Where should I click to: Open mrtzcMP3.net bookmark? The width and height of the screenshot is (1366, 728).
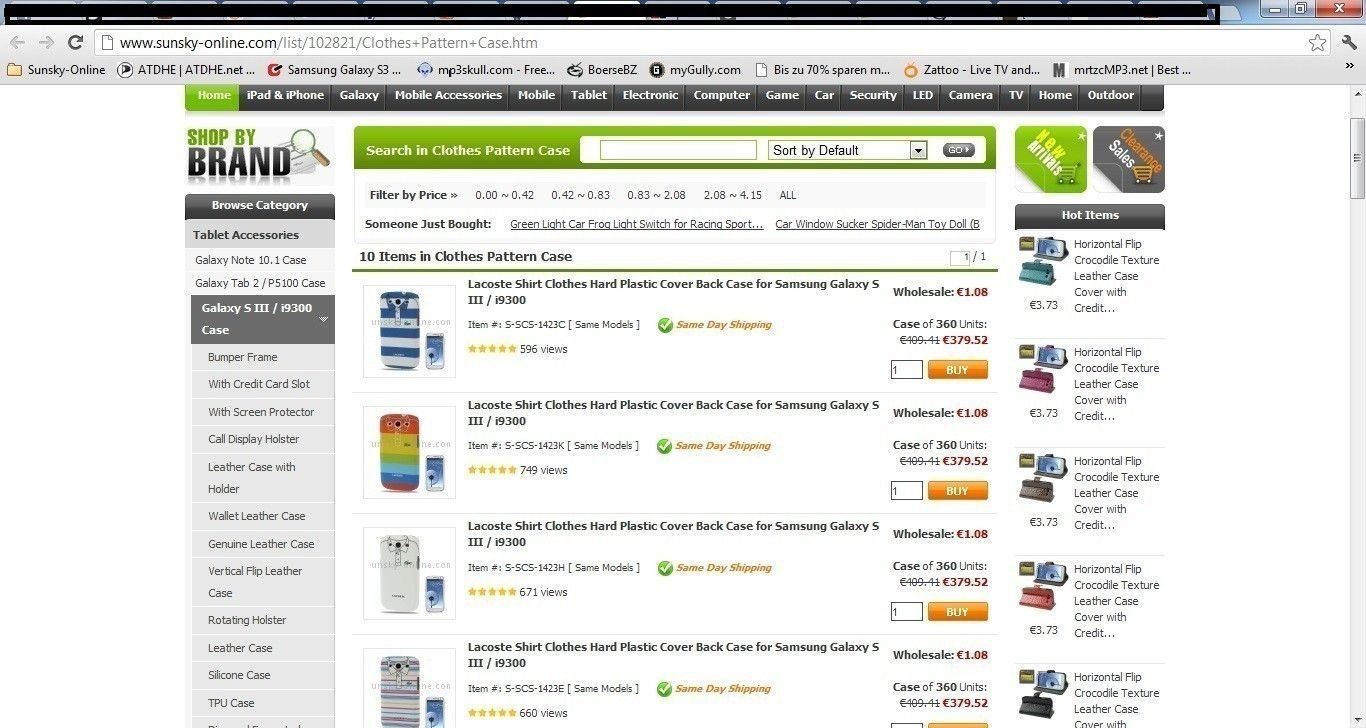pos(1122,70)
